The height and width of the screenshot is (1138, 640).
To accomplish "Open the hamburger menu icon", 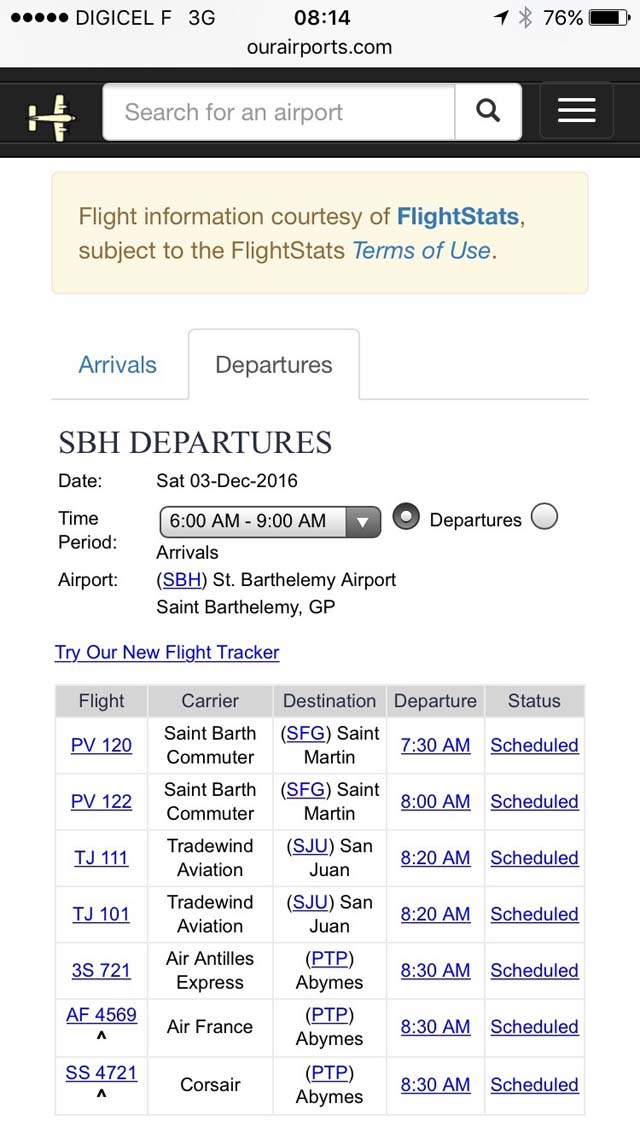I will 577,111.
